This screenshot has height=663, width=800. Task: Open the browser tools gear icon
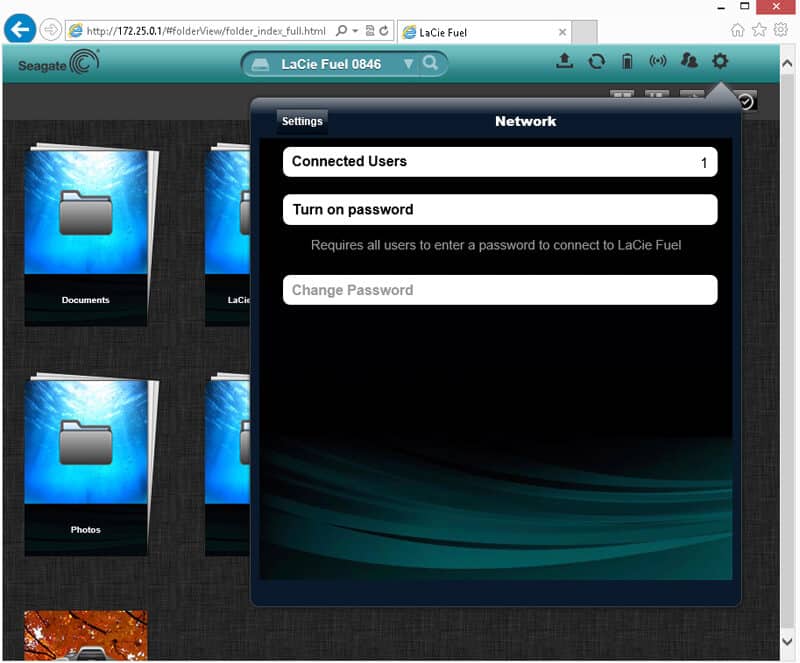pos(781,30)
